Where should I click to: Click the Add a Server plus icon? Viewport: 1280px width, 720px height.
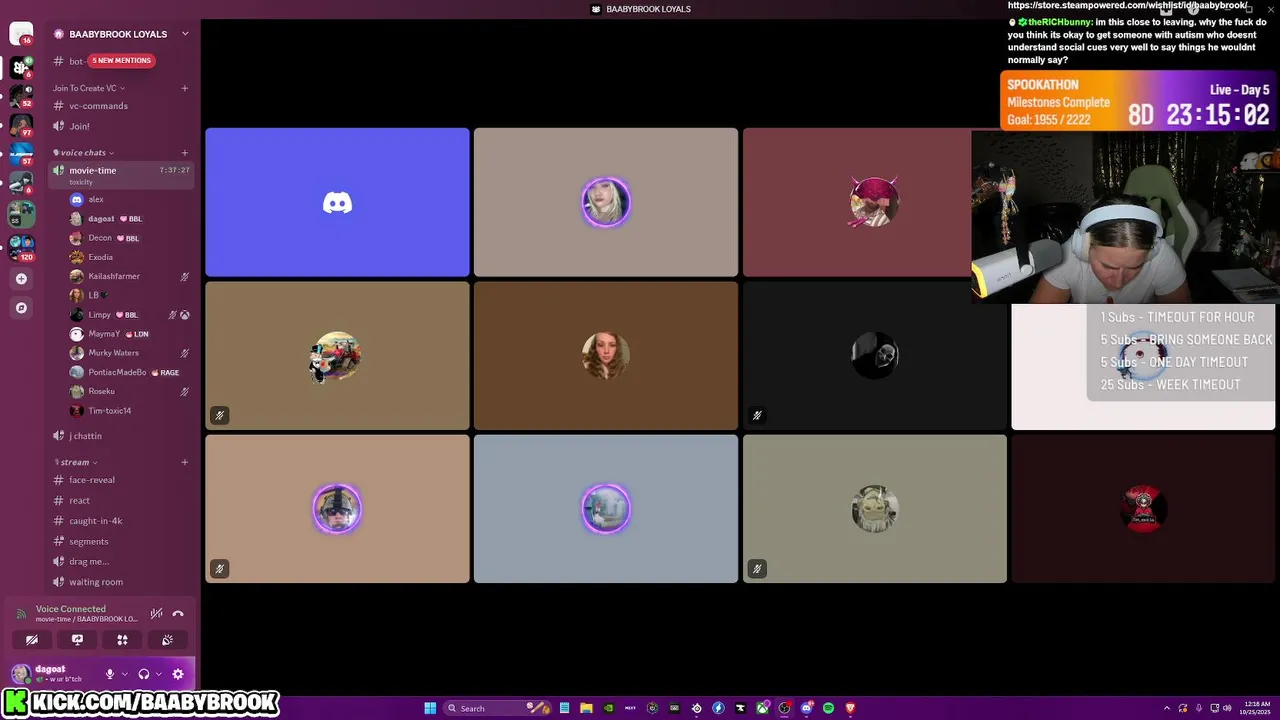(x=21, y=279)
